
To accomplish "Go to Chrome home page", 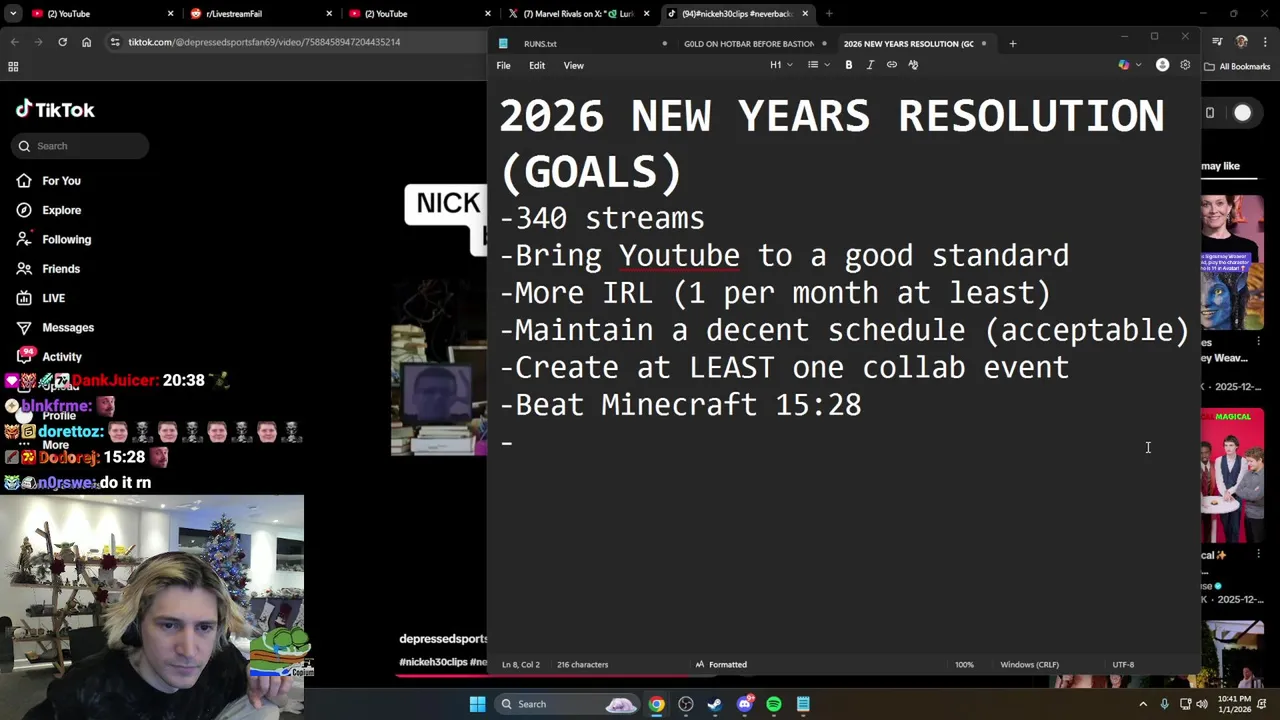I will (x=86, y=42).
